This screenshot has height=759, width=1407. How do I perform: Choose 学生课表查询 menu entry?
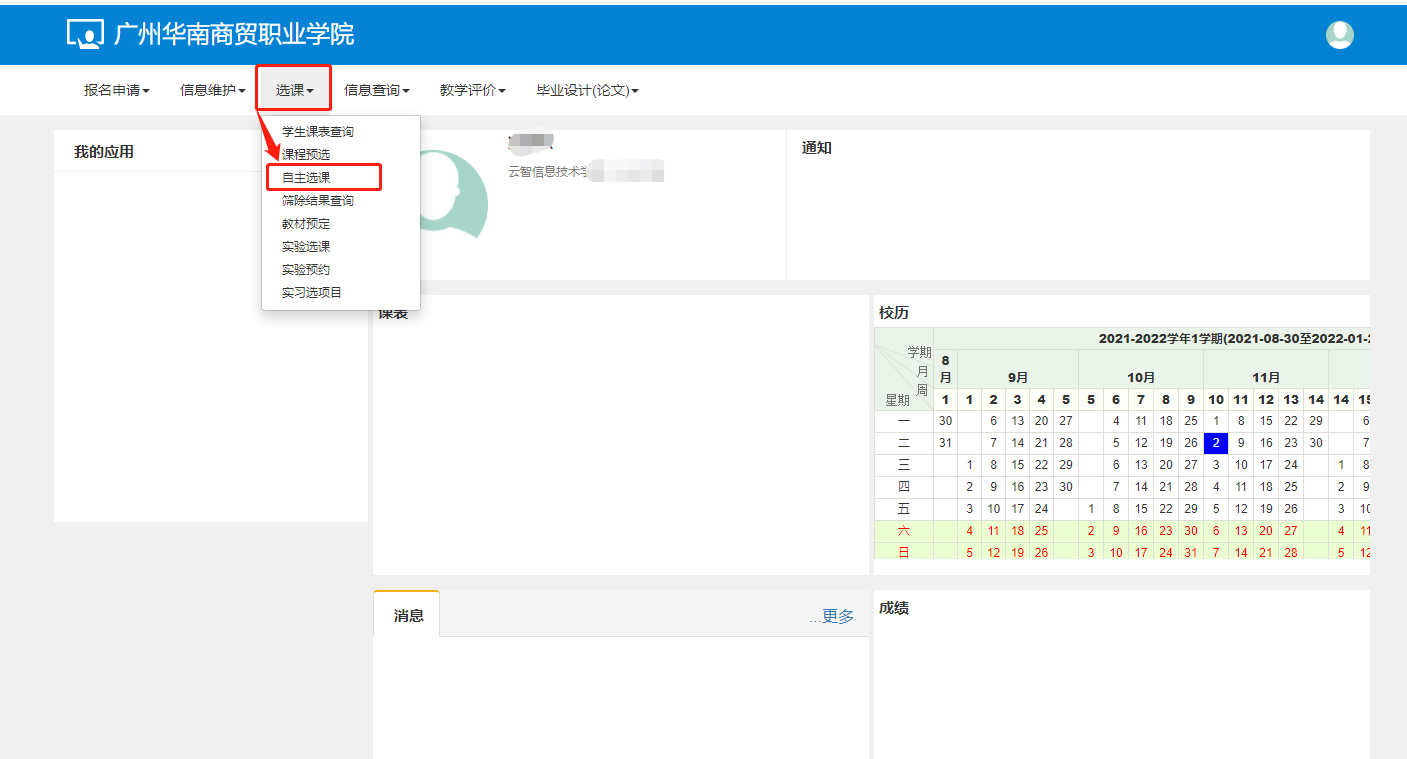[x=317, y=132]
